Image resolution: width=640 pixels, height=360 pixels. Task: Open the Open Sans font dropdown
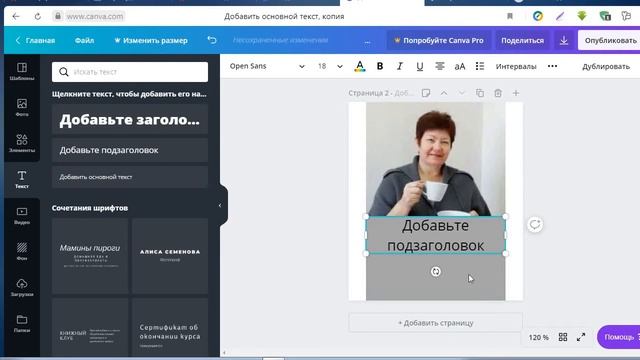click(x=267, y=66)
